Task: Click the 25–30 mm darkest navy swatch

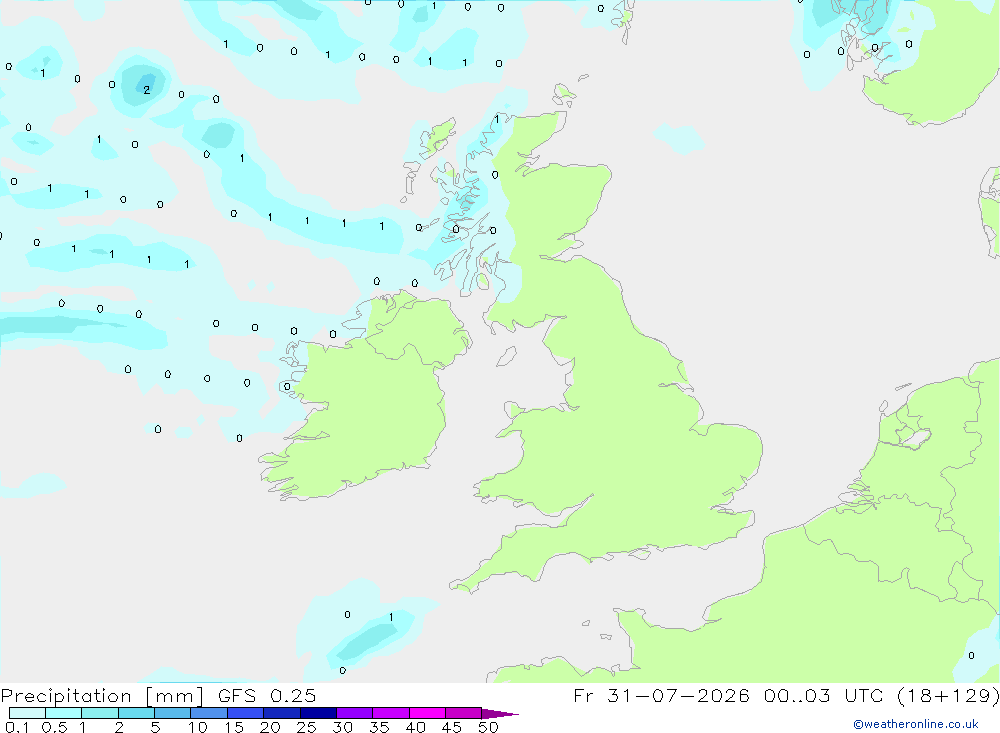Action: click(x=318, y=713)
